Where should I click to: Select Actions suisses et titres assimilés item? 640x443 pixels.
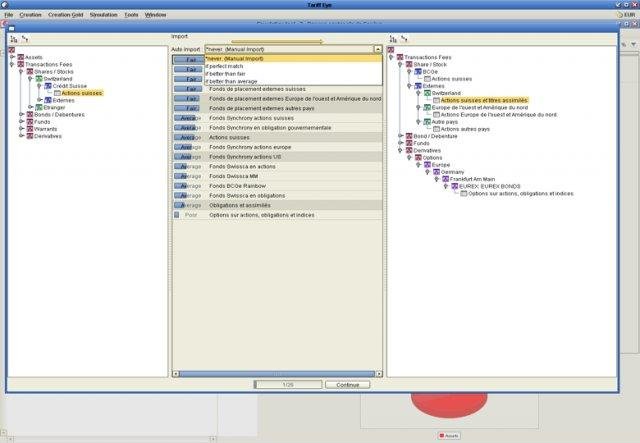tap(484, 100)
